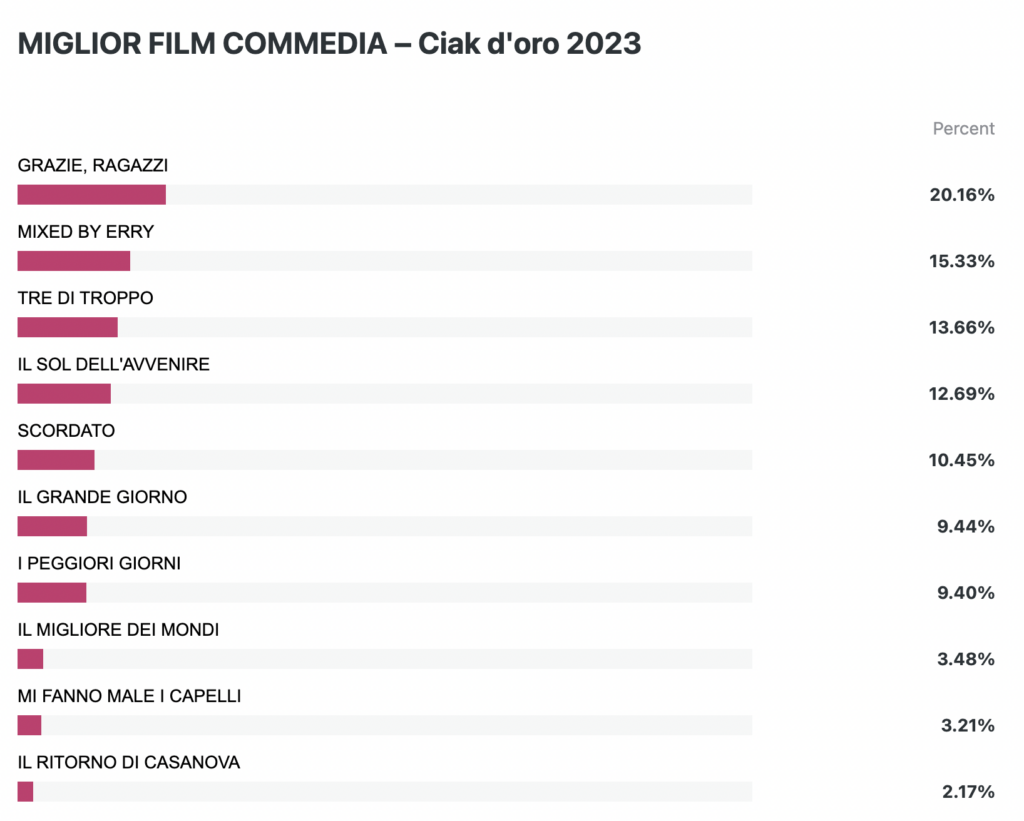Click the MIXED BY ERRY result bar

(x=385, y=261)
